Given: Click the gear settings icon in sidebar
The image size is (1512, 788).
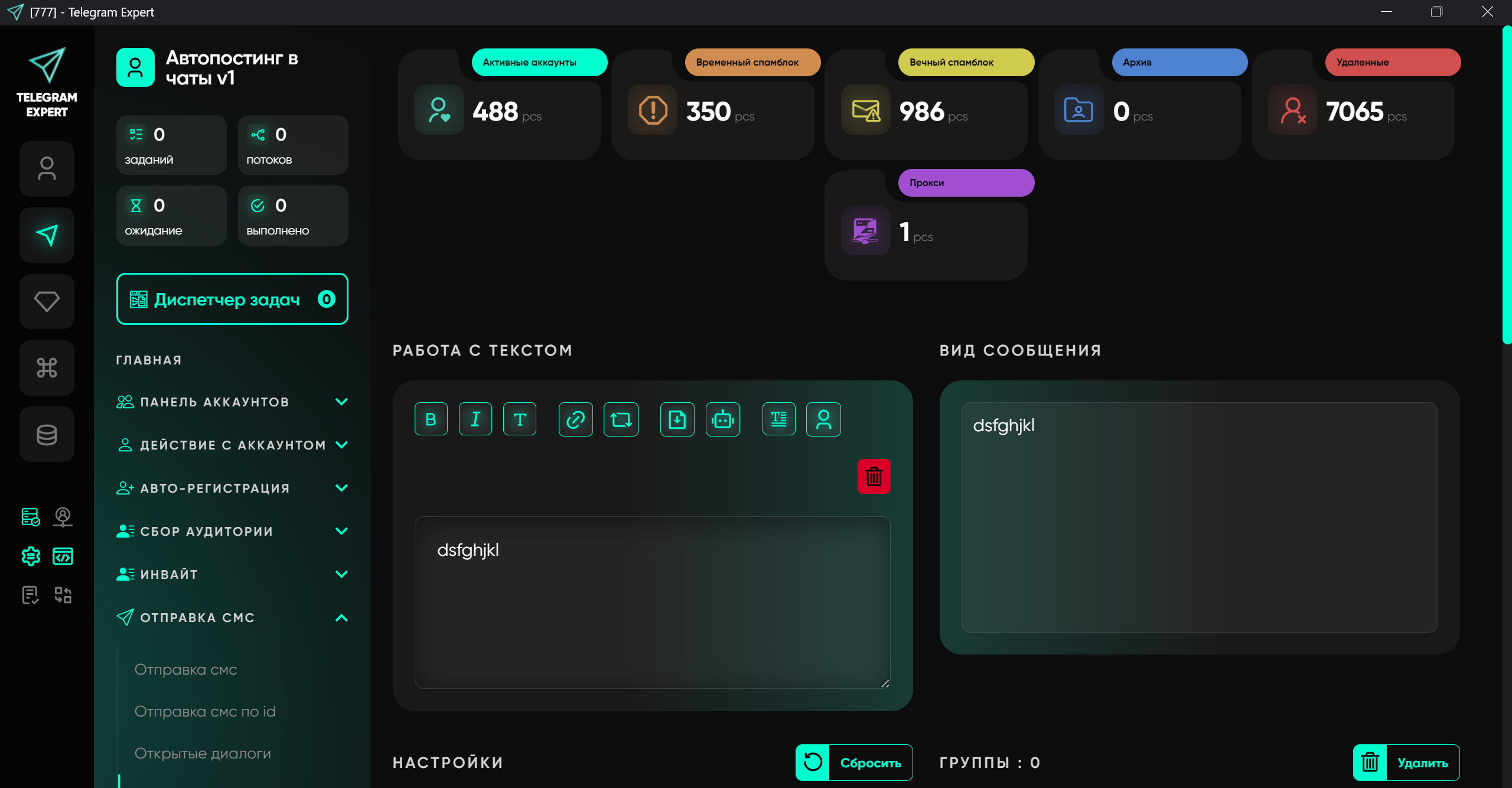Looking at the screenshot, I should (x=31, y=556).
